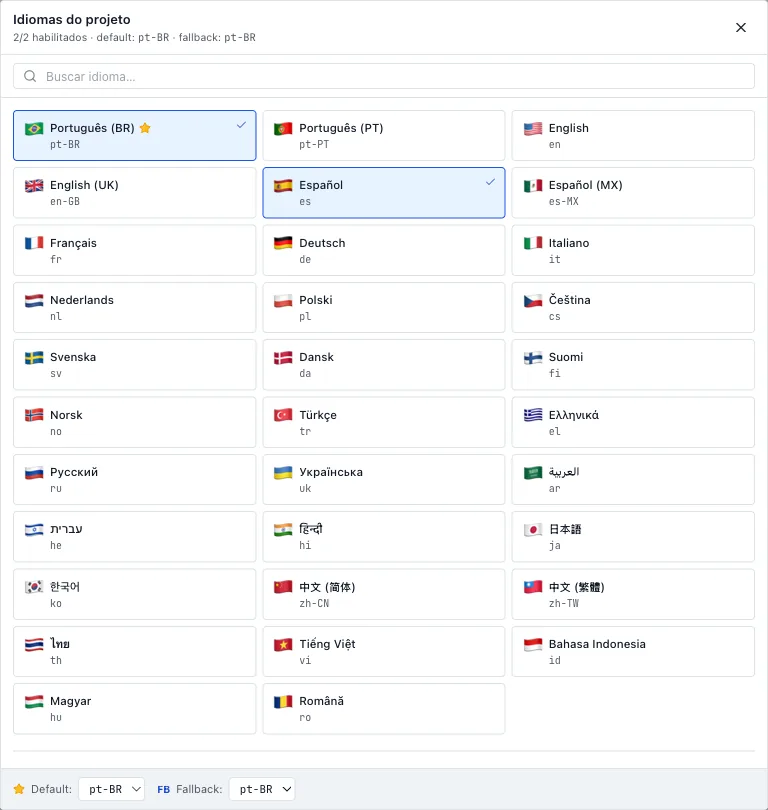768x810 pixels.
Task: Enable the Polski language card
Action: tap(384, 307)
